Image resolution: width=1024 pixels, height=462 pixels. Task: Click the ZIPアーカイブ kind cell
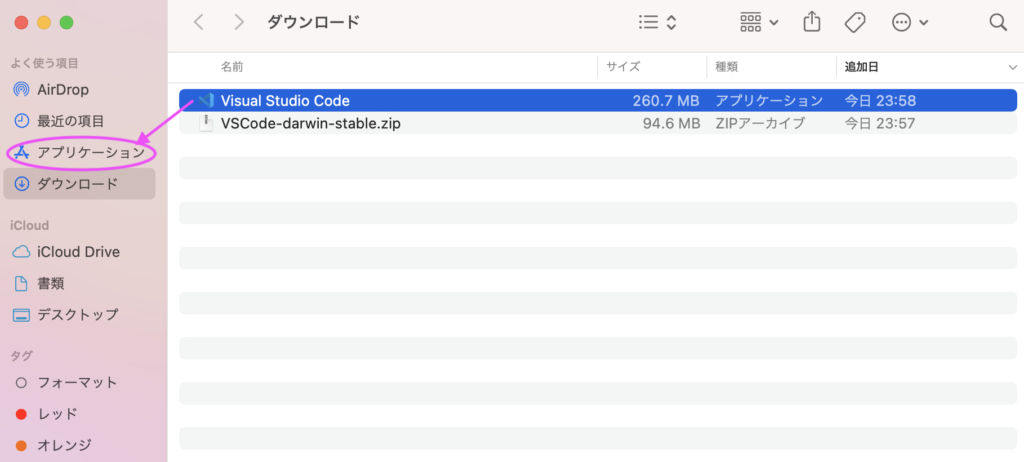point(760,123)
